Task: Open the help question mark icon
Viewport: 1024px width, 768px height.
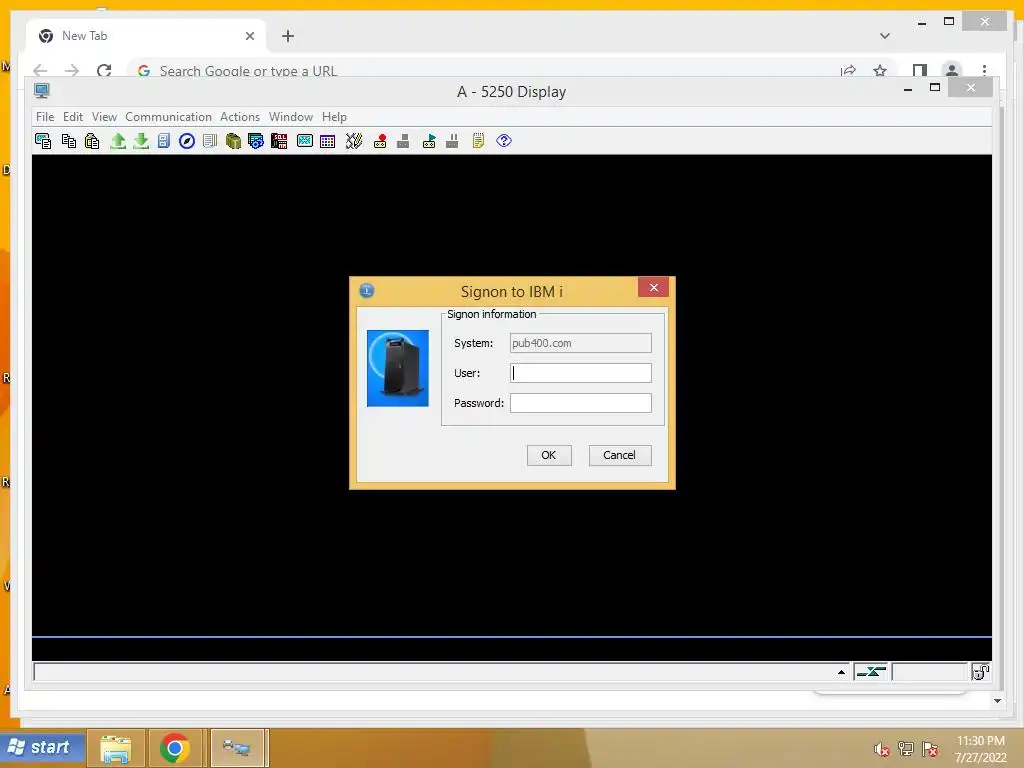Action: pos(504,140)
